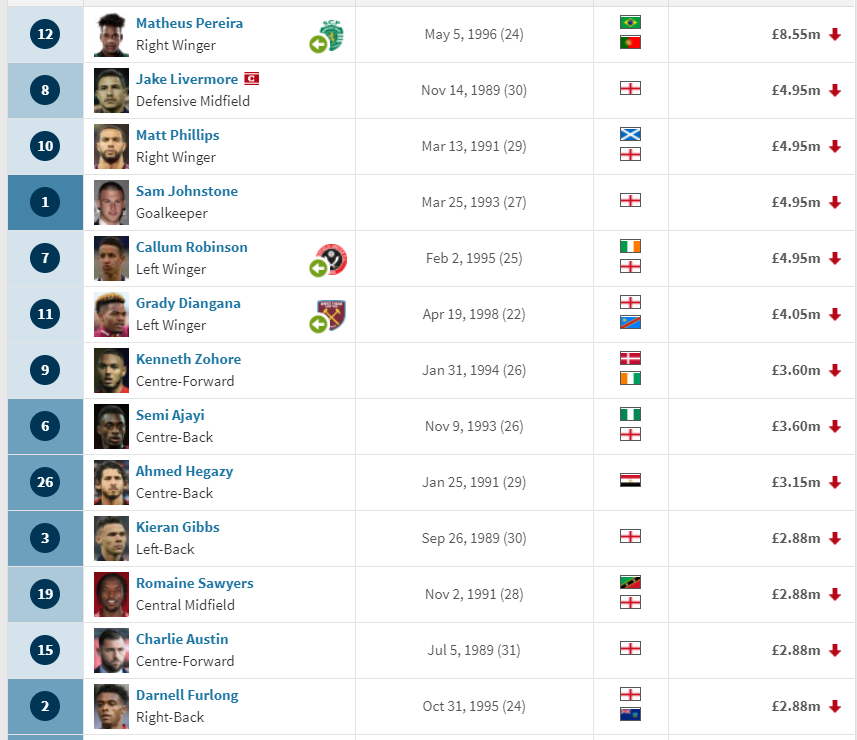857x740 pixels.
Task: Click Brazil flag in Matheus Pereira row
Action: [630, 22]
